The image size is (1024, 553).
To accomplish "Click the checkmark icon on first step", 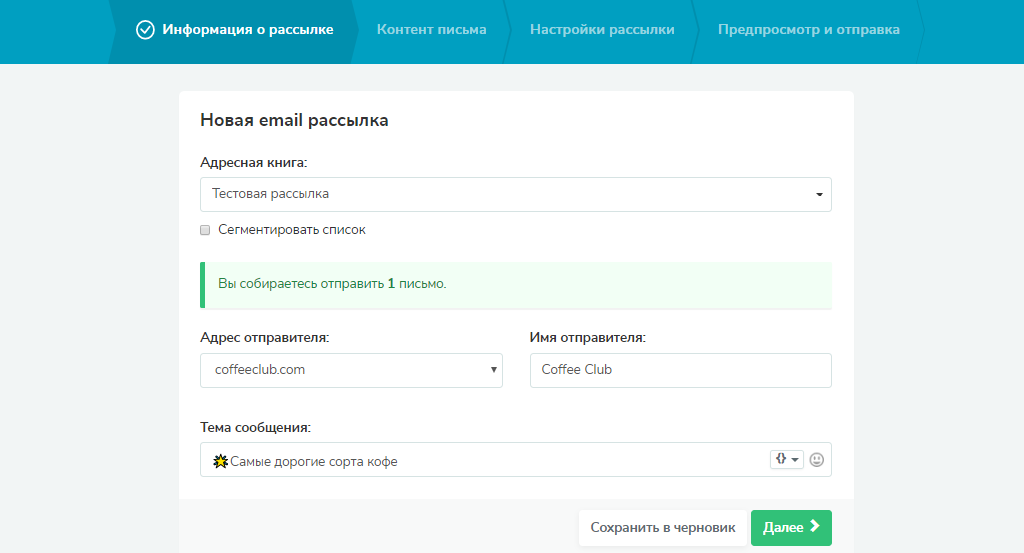I will [x=145, y=30].
